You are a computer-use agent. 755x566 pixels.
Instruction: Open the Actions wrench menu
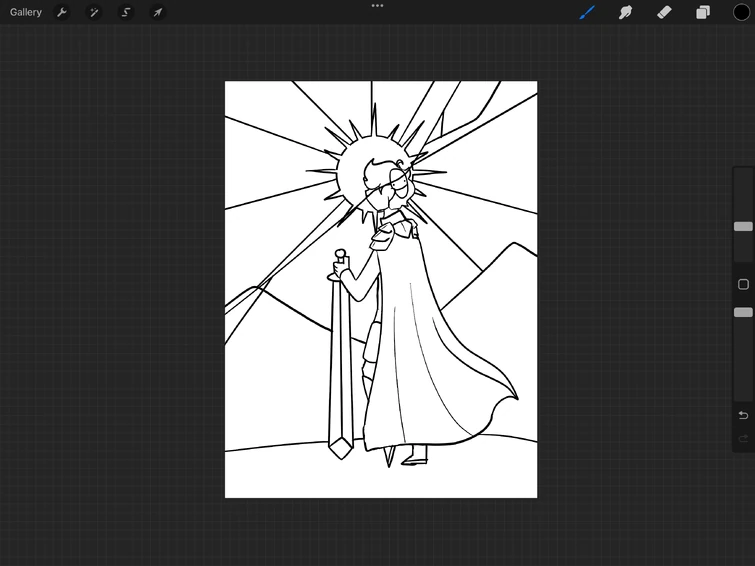click(x=62, y=12)
